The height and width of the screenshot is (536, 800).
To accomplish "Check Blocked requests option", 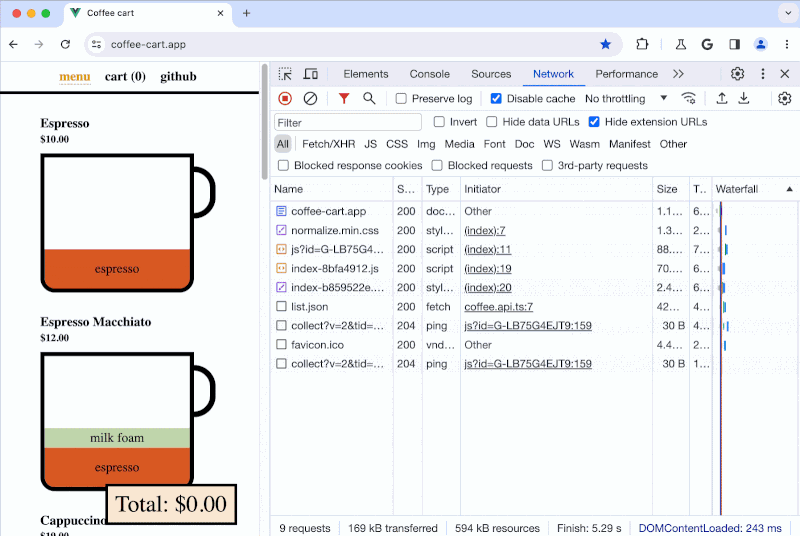I will click(x=437, y=165).
